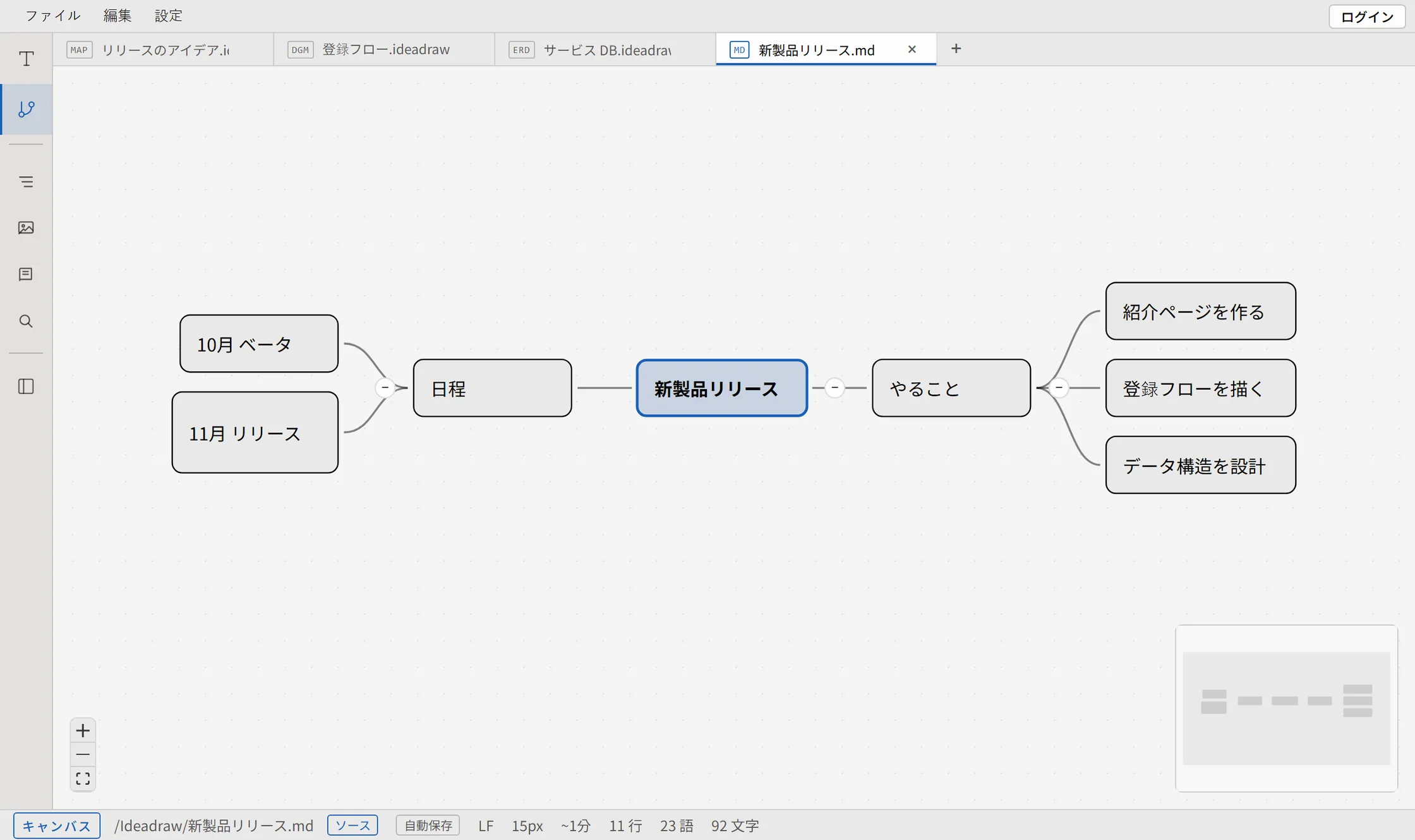Collapse the right side of 新製品リリース

834,387
